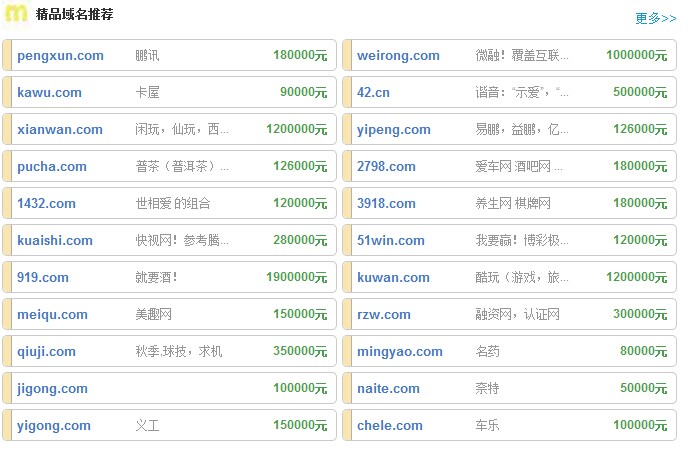The image size is (688, 455).
Task: Click the kawu.com domain link
Action: (49, 93)
